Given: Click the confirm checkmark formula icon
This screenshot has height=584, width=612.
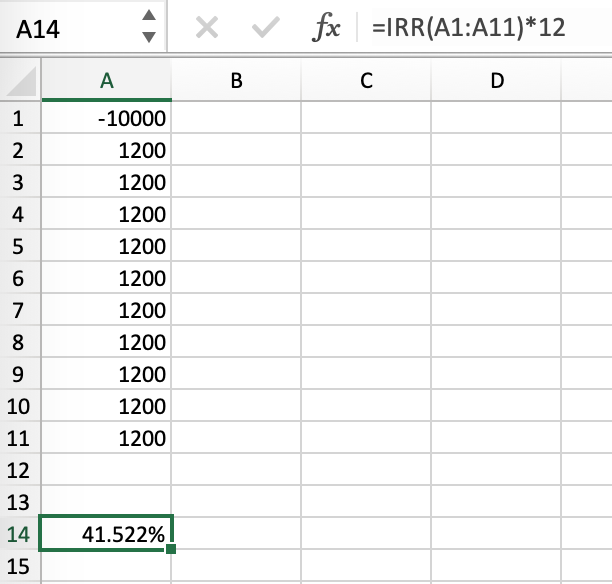Looking at the screenshot, I should point(266,27).
